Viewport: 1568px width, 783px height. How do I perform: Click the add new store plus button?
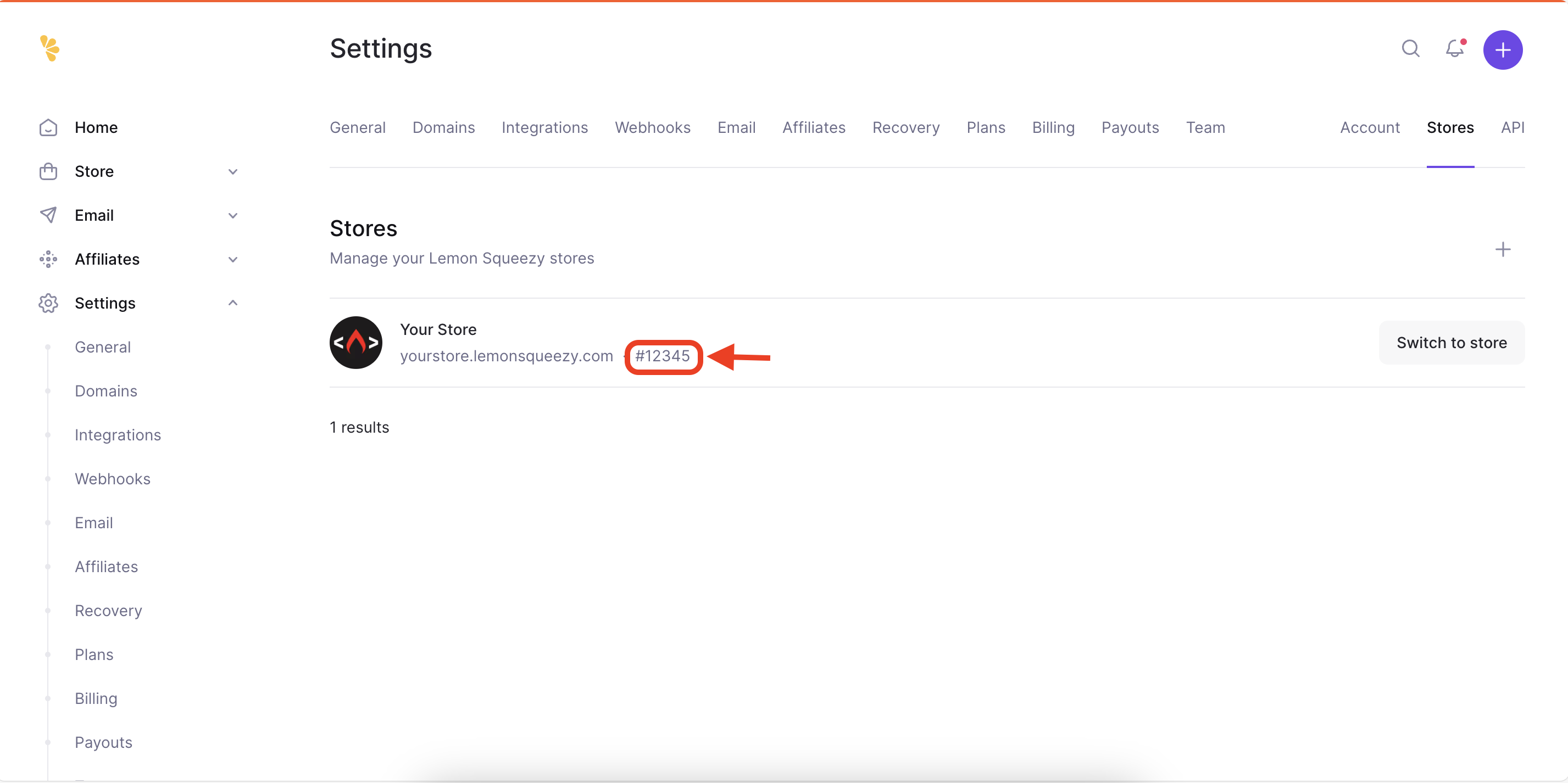coord(1504,249)
